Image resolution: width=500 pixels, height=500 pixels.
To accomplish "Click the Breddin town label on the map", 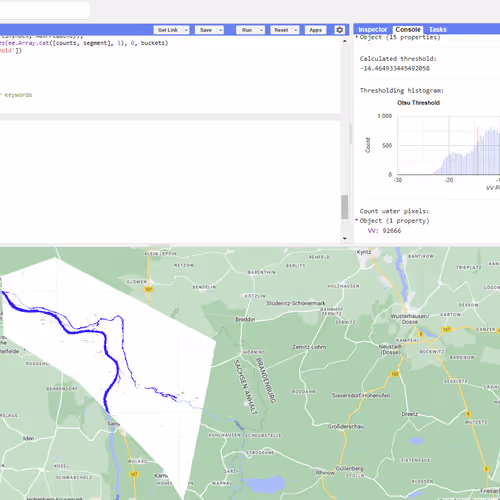I will coord(245,319).
